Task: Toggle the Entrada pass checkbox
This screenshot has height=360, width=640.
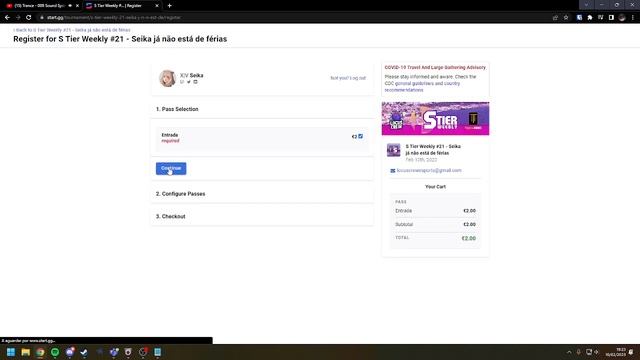Action: click(x=360, y=136)
